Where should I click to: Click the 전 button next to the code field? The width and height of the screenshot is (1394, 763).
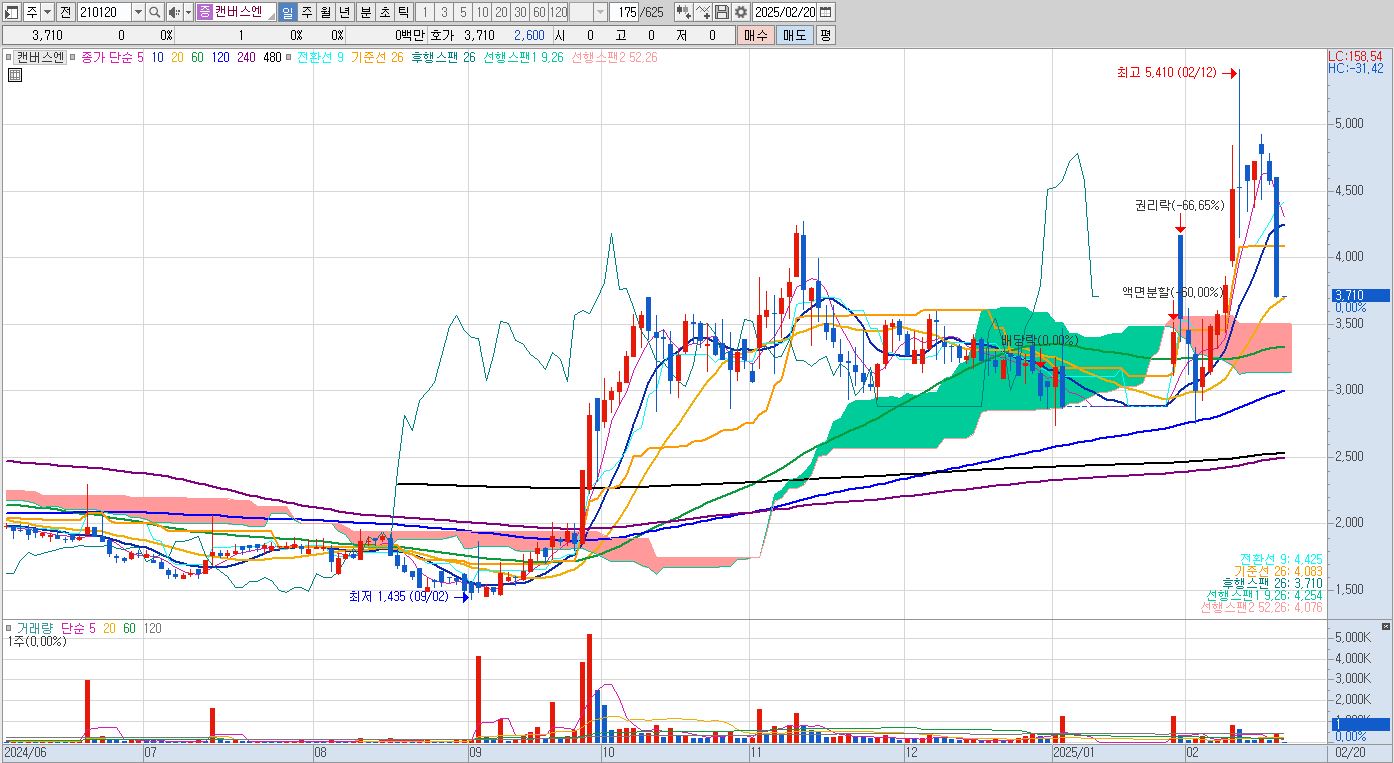click(x=66, y=12)
